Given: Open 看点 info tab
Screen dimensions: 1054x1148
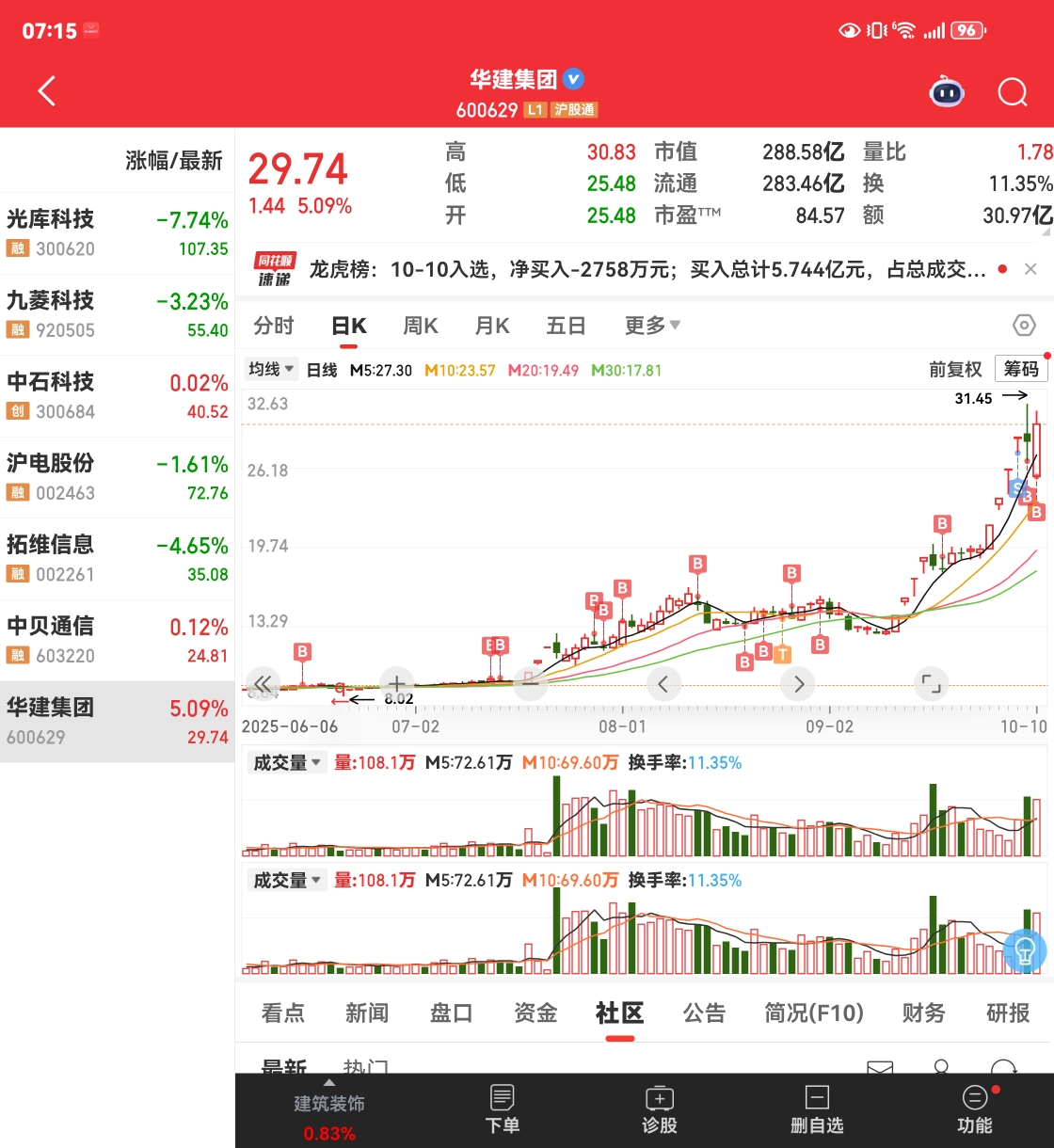Looking at the screenshot, I should (283, 1012).
